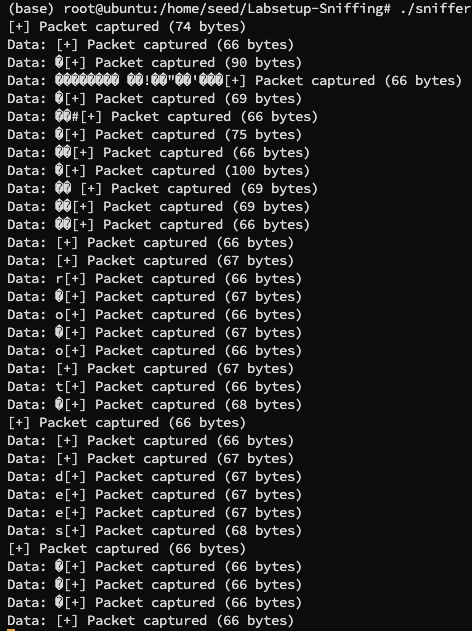Click the [+] line right after Data: s
This screenshot has width=472, height=631.
[126, 549]
